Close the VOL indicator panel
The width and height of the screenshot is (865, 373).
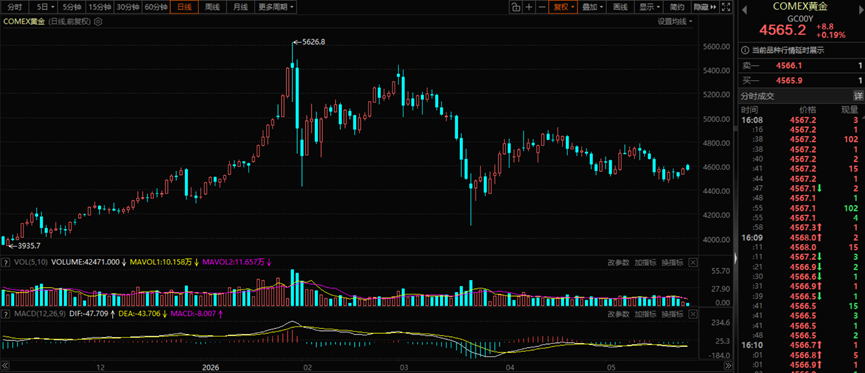tap(693, 262)
